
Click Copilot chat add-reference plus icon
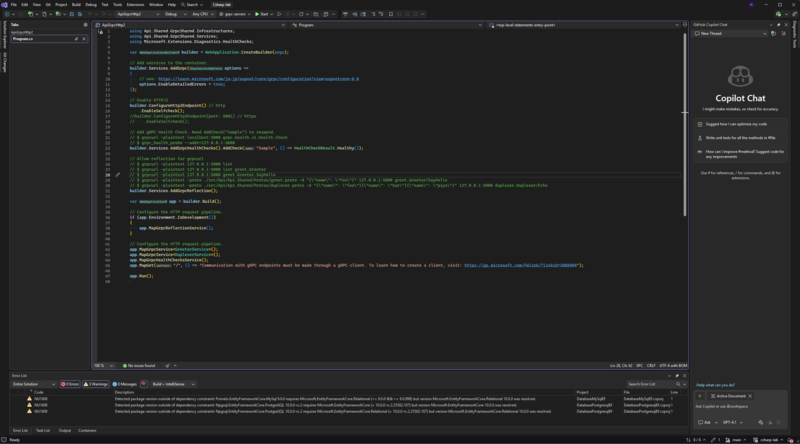click(700, 396)
